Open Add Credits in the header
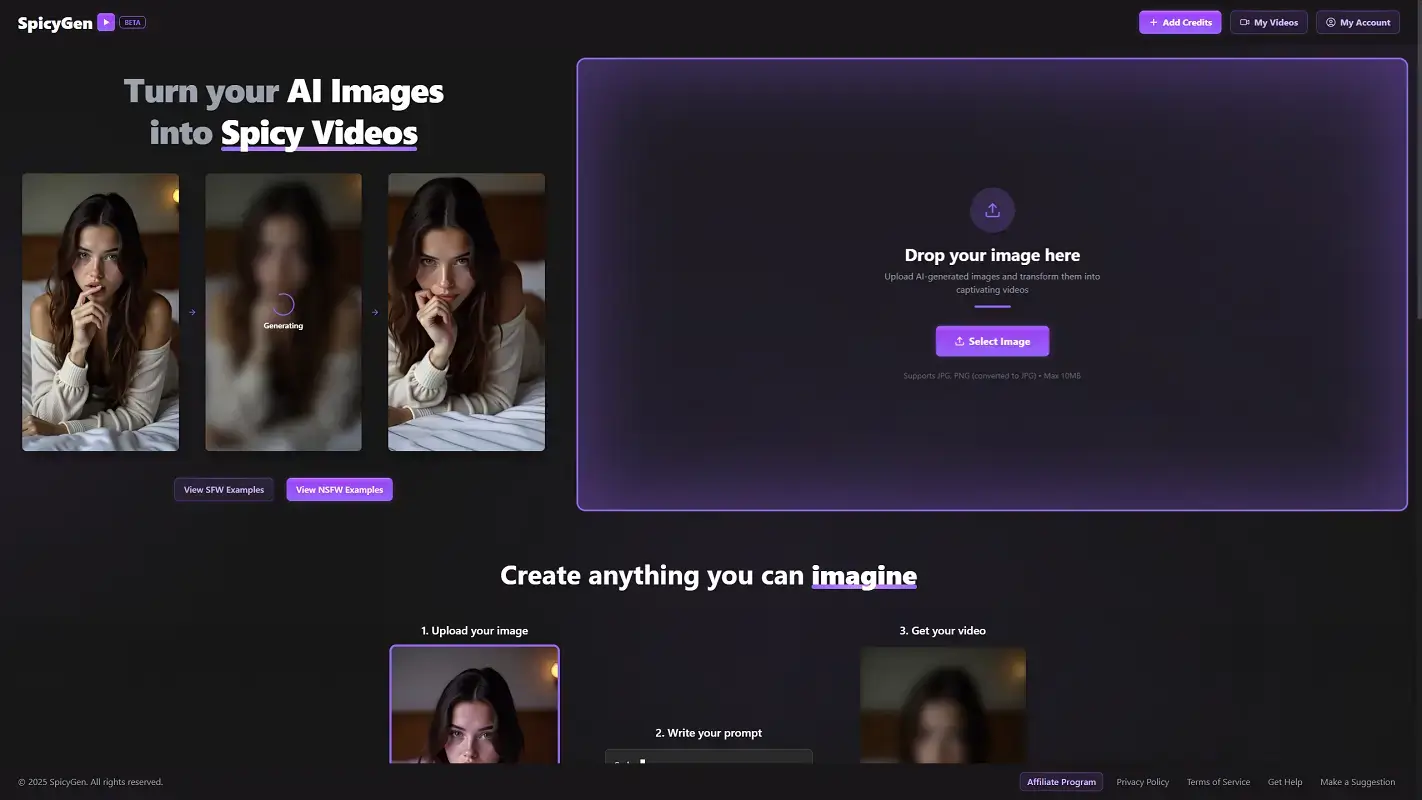Viewport: 1422px width, 800px height. 1180,22
